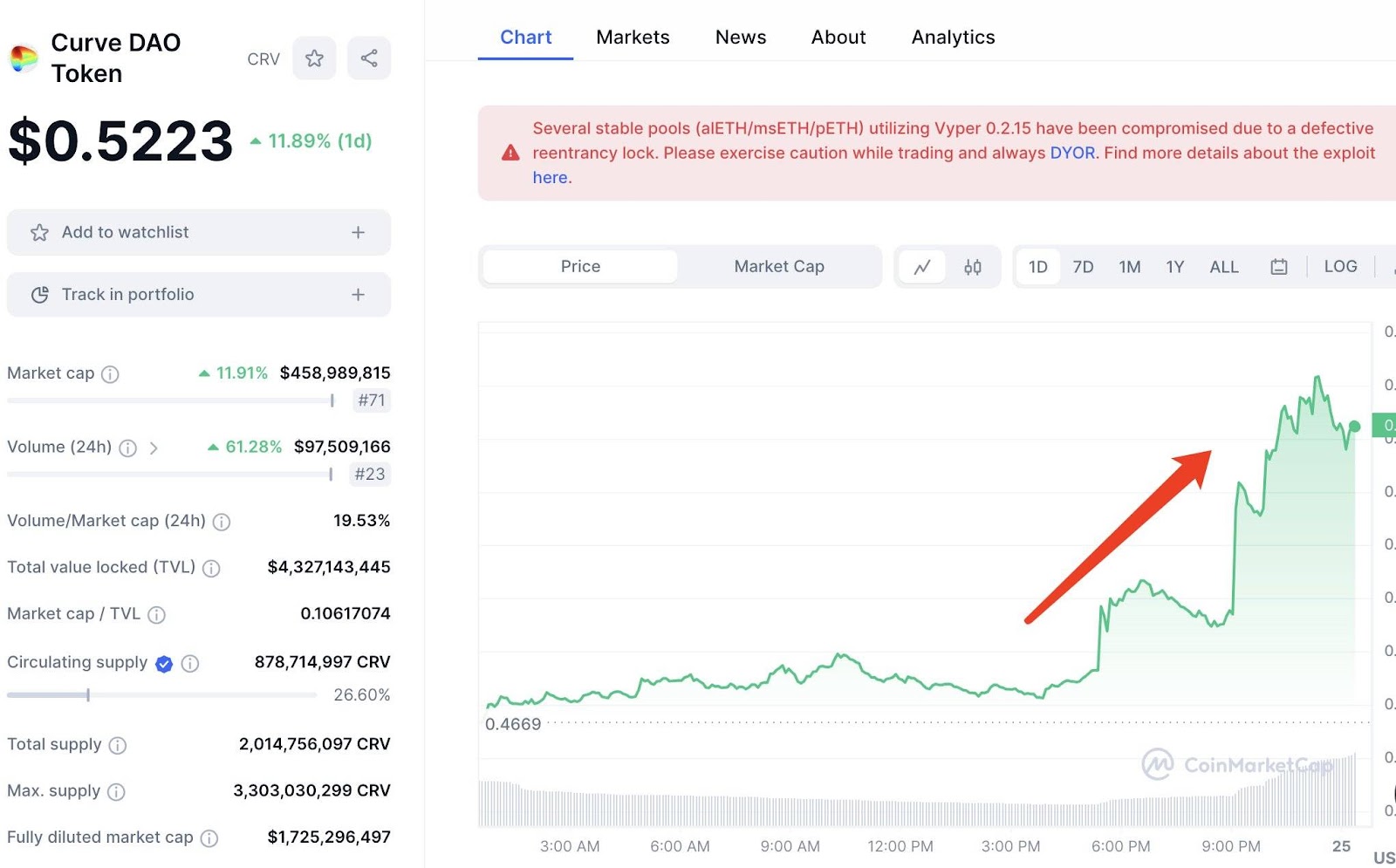Image resolution: width=1396 pixels, height=868 pixels.
Task: Open the About tab
Action: [x=838, y=38]
